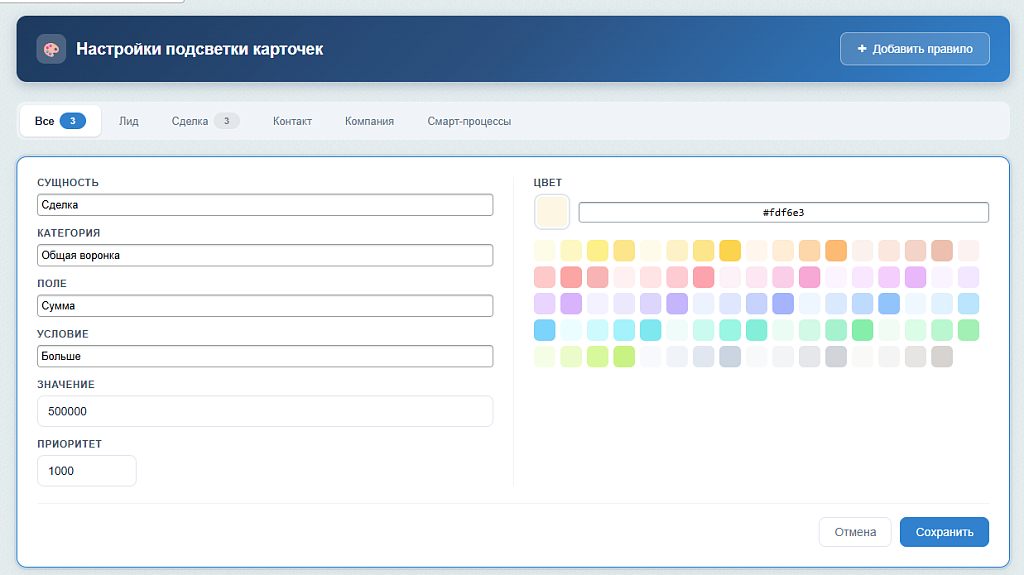
Task: Click the palette icon in the header
Action: 51,49
